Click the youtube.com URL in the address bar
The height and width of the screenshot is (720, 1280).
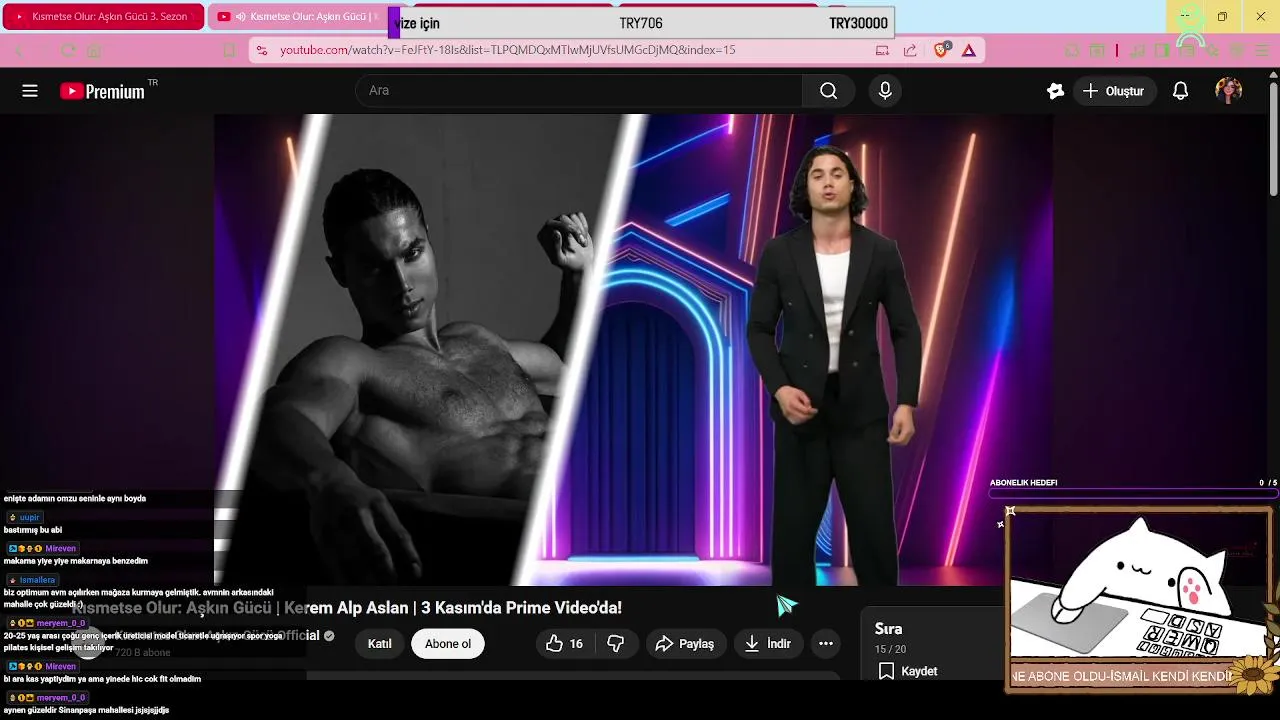point(507,50)
